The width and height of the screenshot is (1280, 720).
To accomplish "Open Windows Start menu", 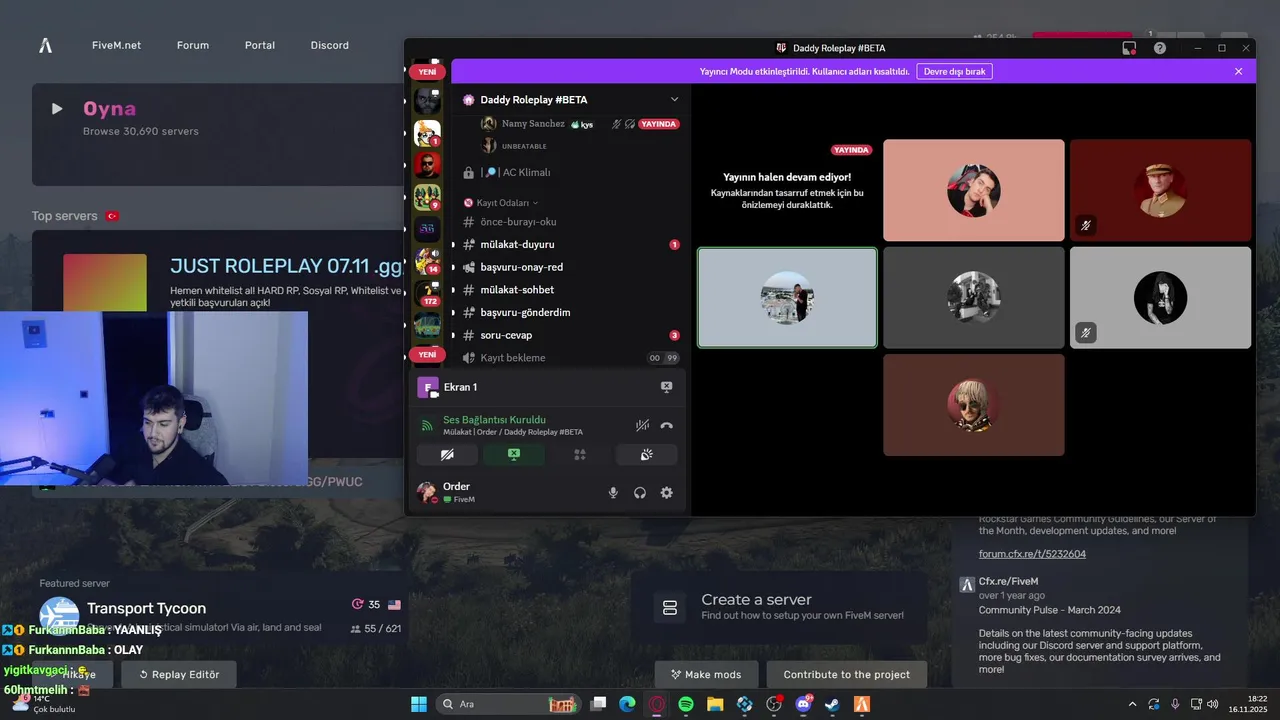I will click(x=418, y=704).
